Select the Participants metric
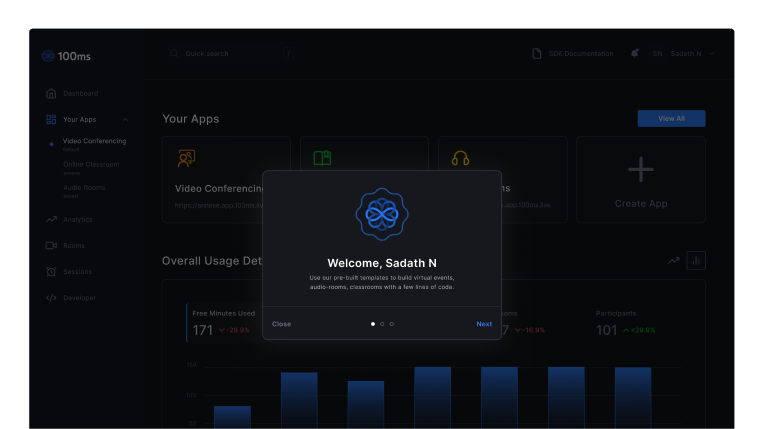The height and width of the screenshot is (429, 764). click(626, 323)
